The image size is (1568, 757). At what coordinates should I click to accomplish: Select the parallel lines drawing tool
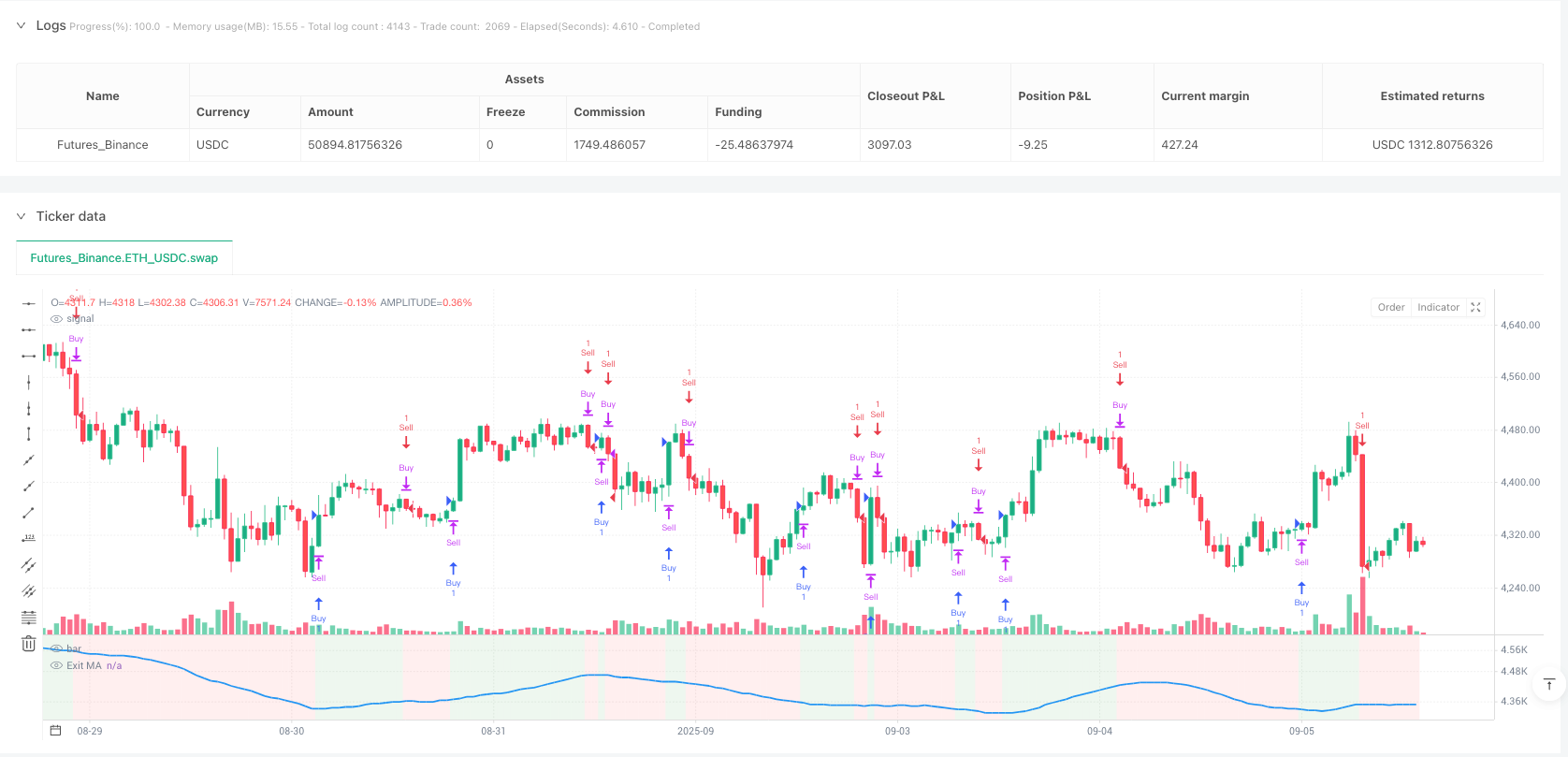coord(29,564)
